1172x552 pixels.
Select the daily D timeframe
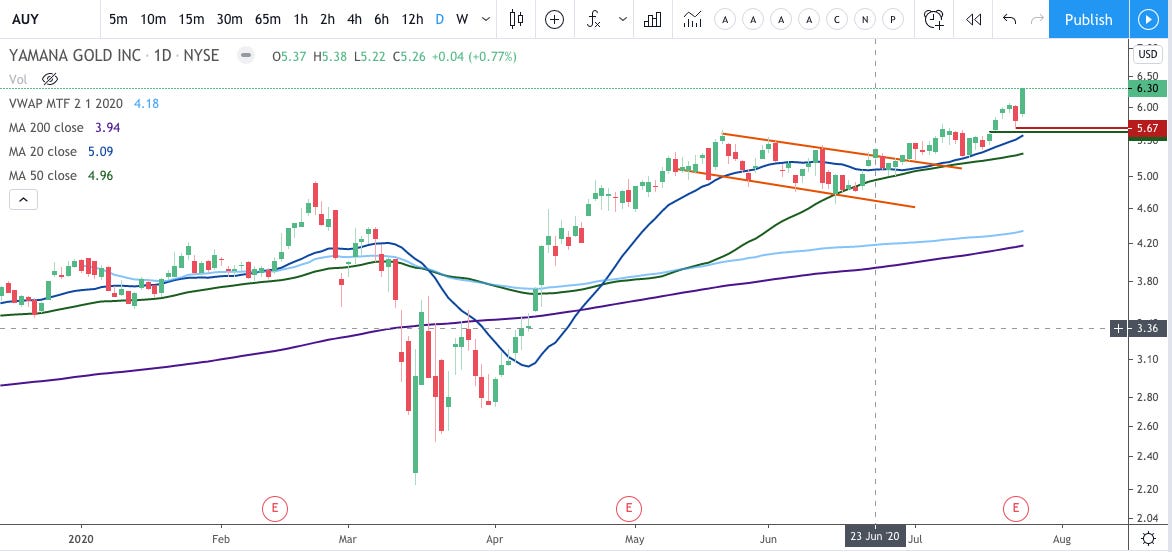pos(440,19)
